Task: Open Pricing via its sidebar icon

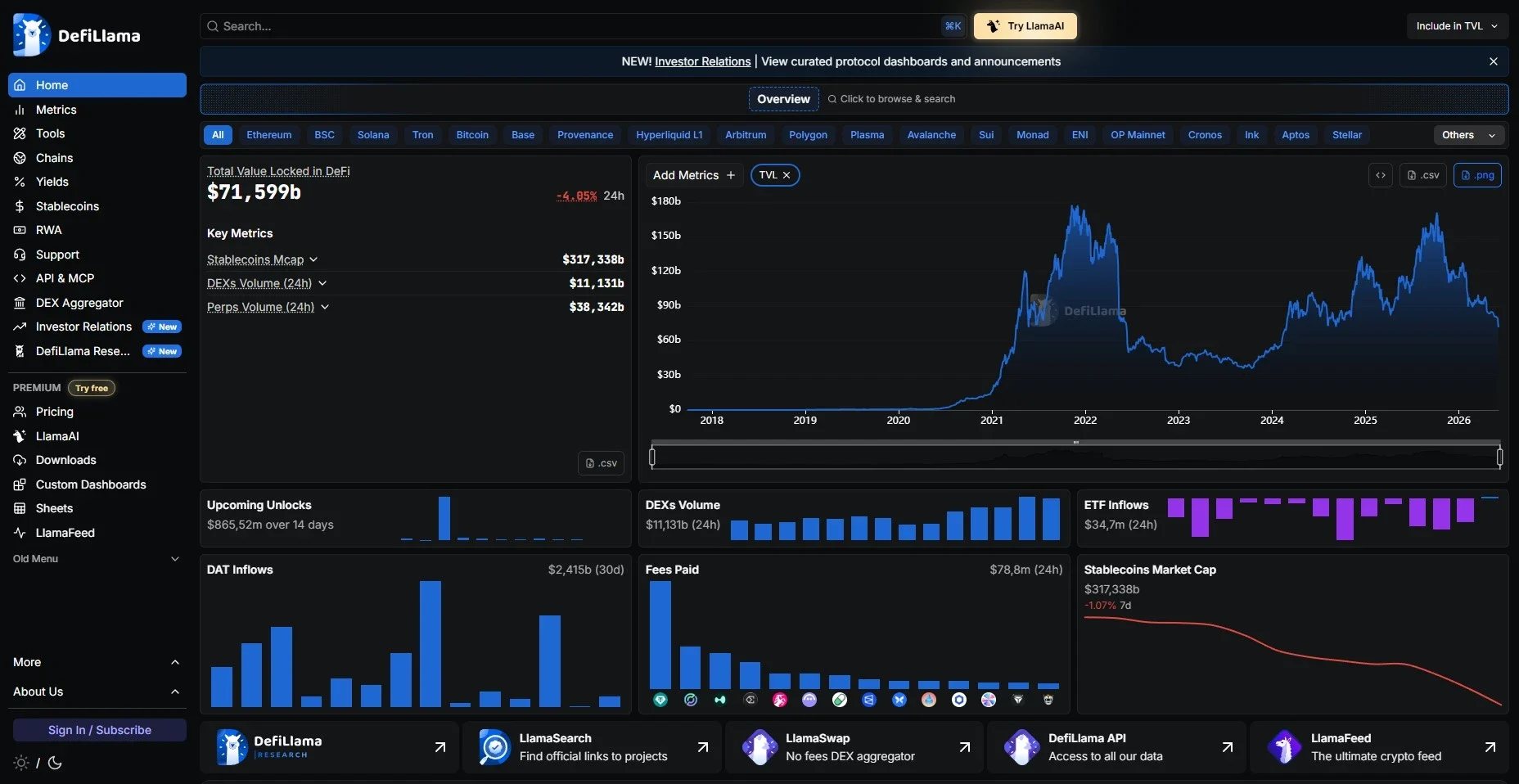Action: coord(20,412)
